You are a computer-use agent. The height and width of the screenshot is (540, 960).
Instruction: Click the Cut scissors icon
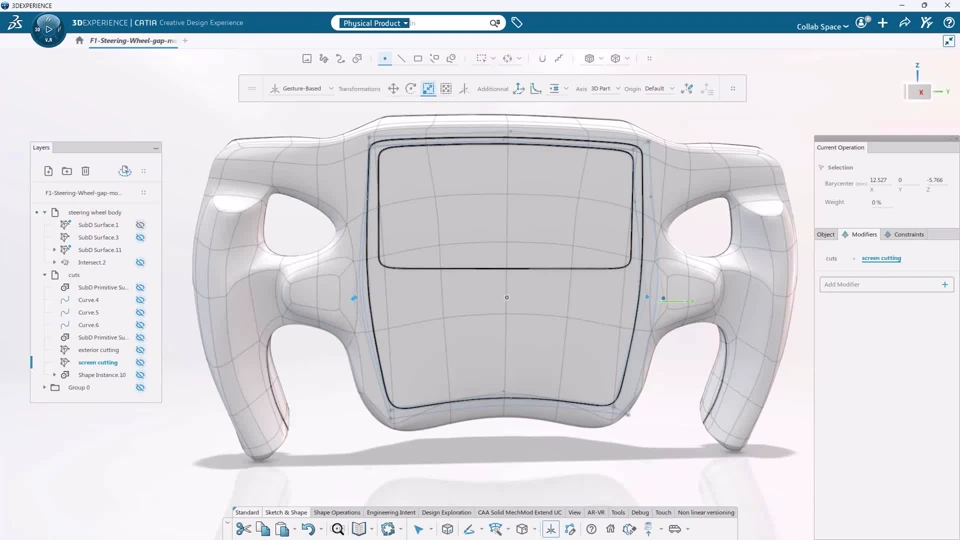click(x=244, y=529)
